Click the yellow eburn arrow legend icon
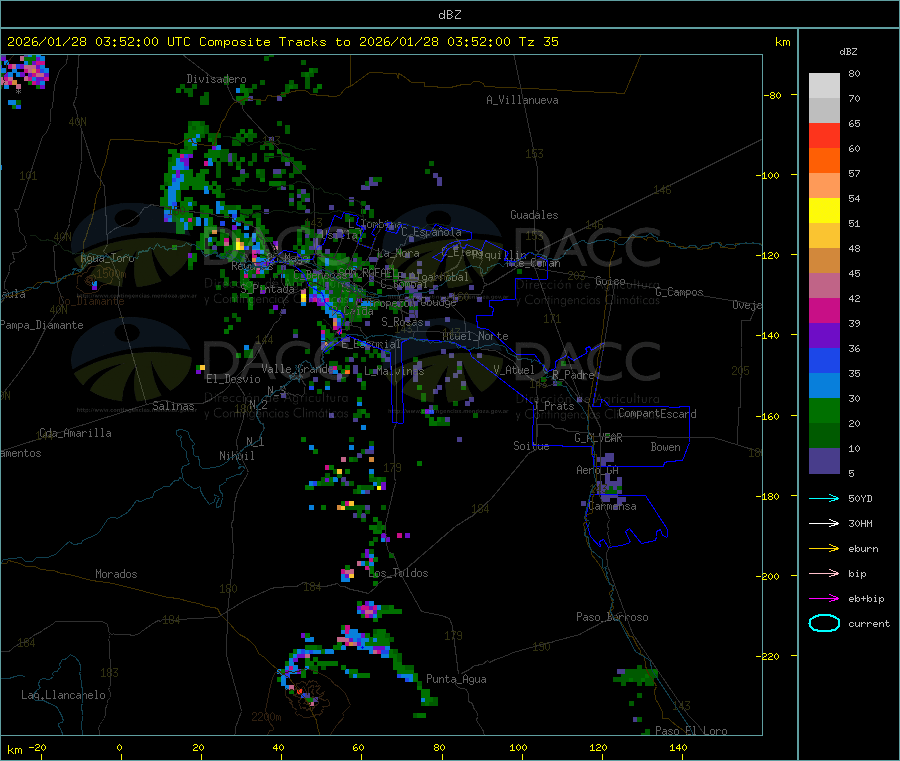The width and height of the screenshot is (900, 761). point(824,549)
